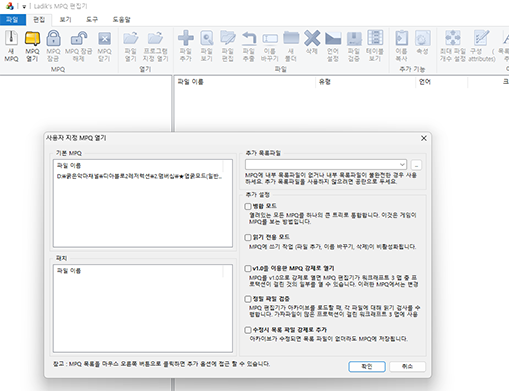Switch to the Tools (도구) ribbon tab
Viewport: 509px width, 391px height.
point(92,20)
